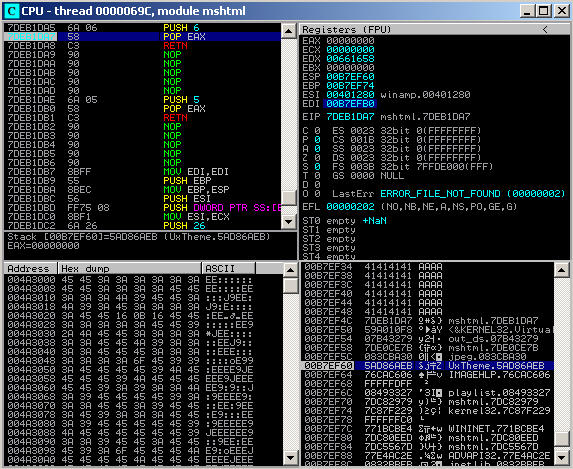
Task: Click the EIP value 7DEB1DA7
Action: (x=350, y=117)
